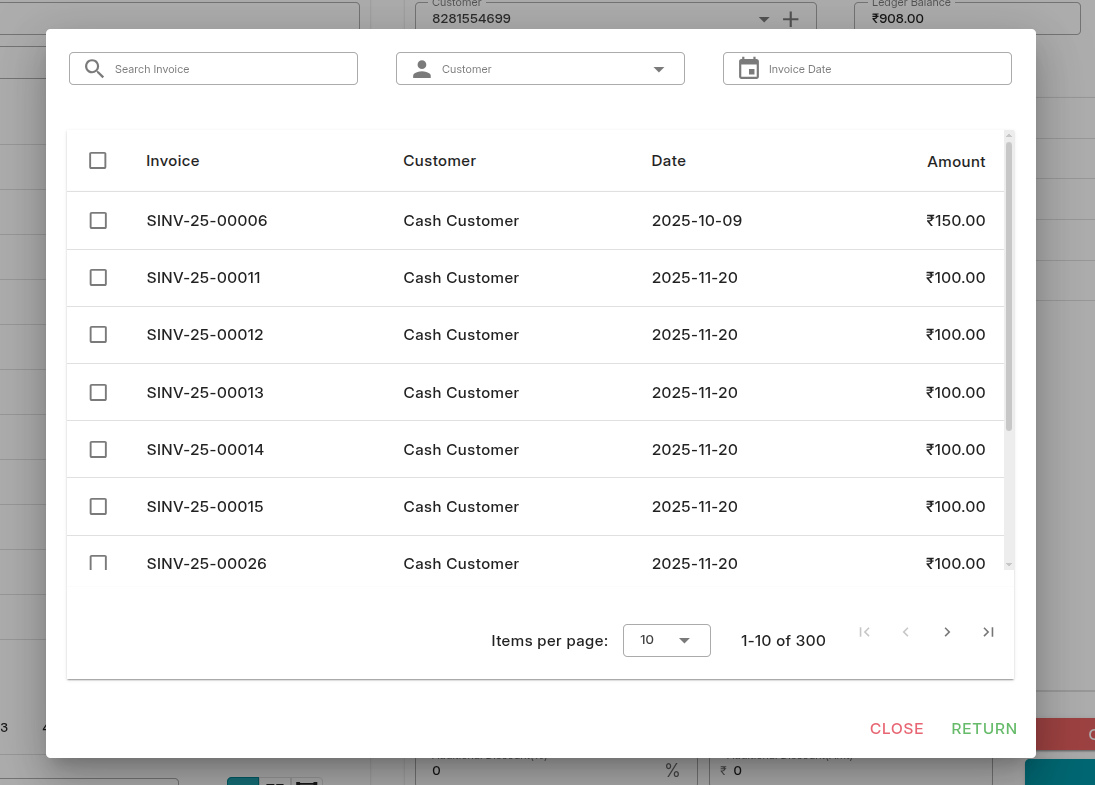This screenshot has width=1095, height=785.
Task: Tick the checkbox for SINV-25-00013
Action: coord(98,392)
